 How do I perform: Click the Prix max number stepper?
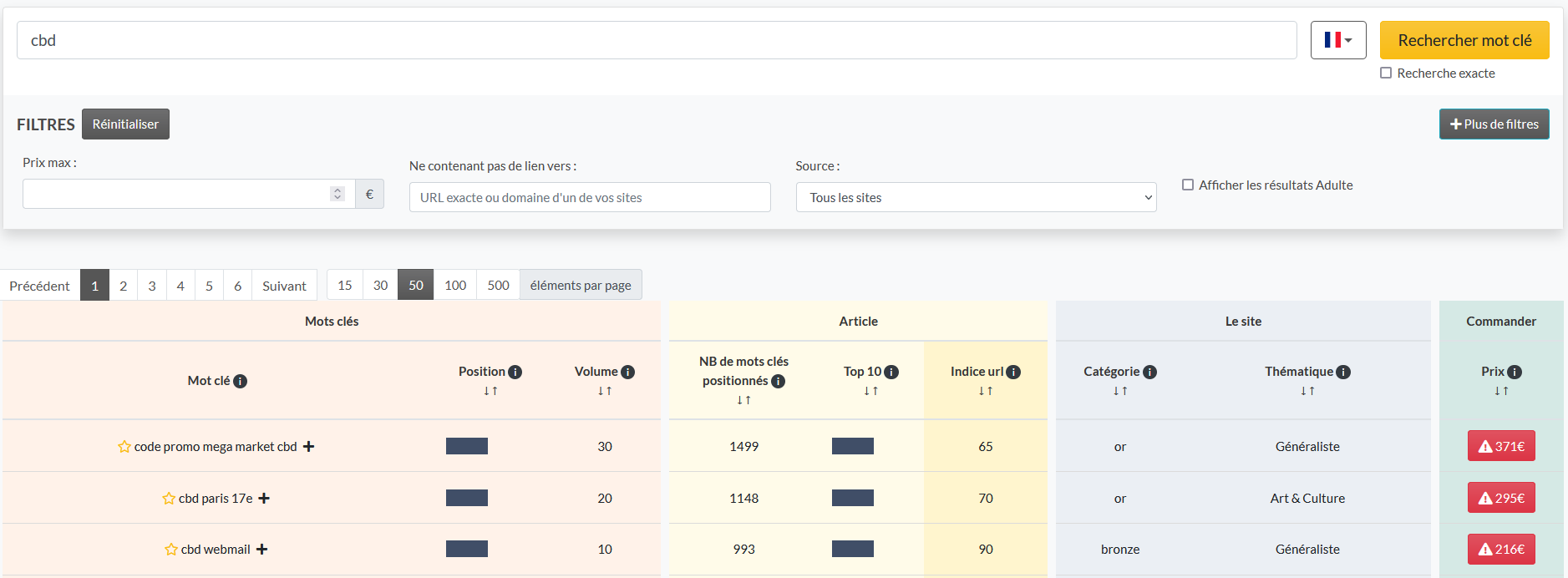(337, 194)
